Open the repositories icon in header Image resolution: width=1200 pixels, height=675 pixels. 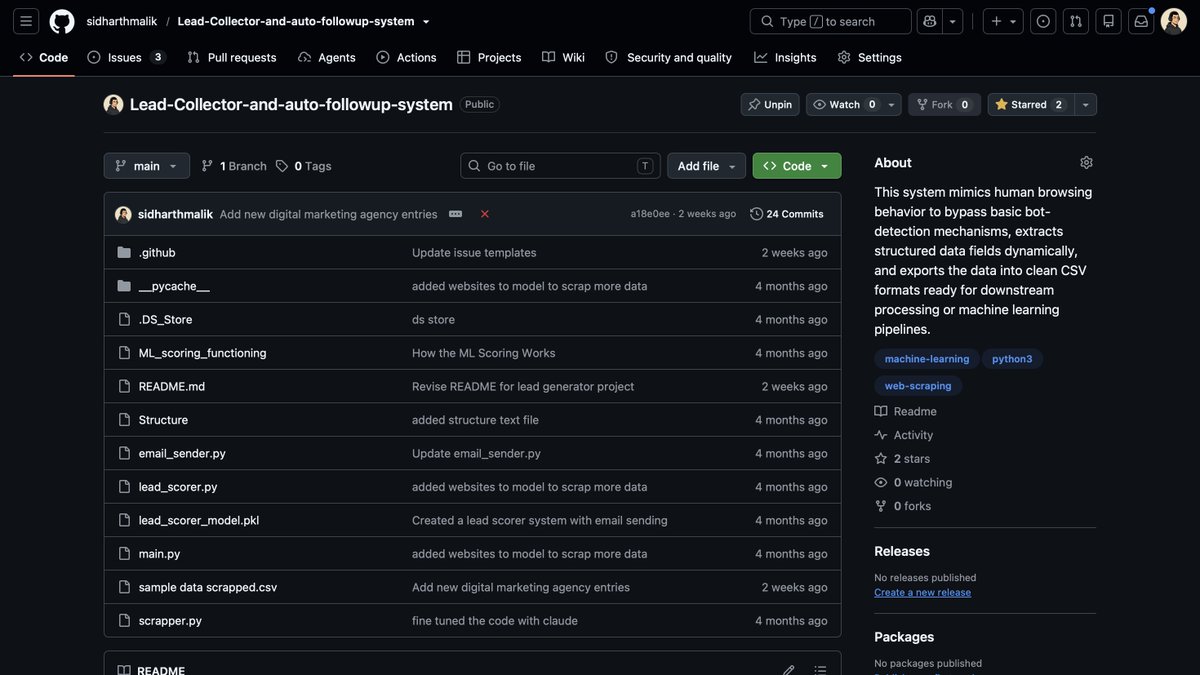pos(1108,21)
